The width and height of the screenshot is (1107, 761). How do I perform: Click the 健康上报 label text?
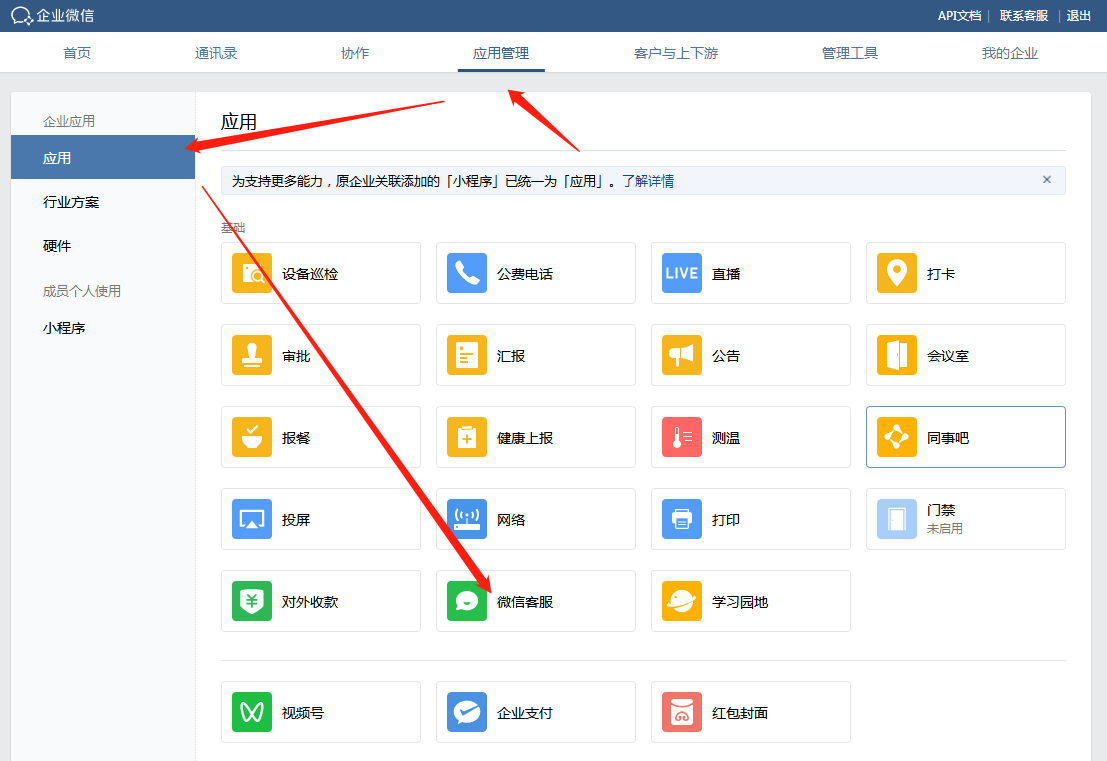(x=525, y=438)
